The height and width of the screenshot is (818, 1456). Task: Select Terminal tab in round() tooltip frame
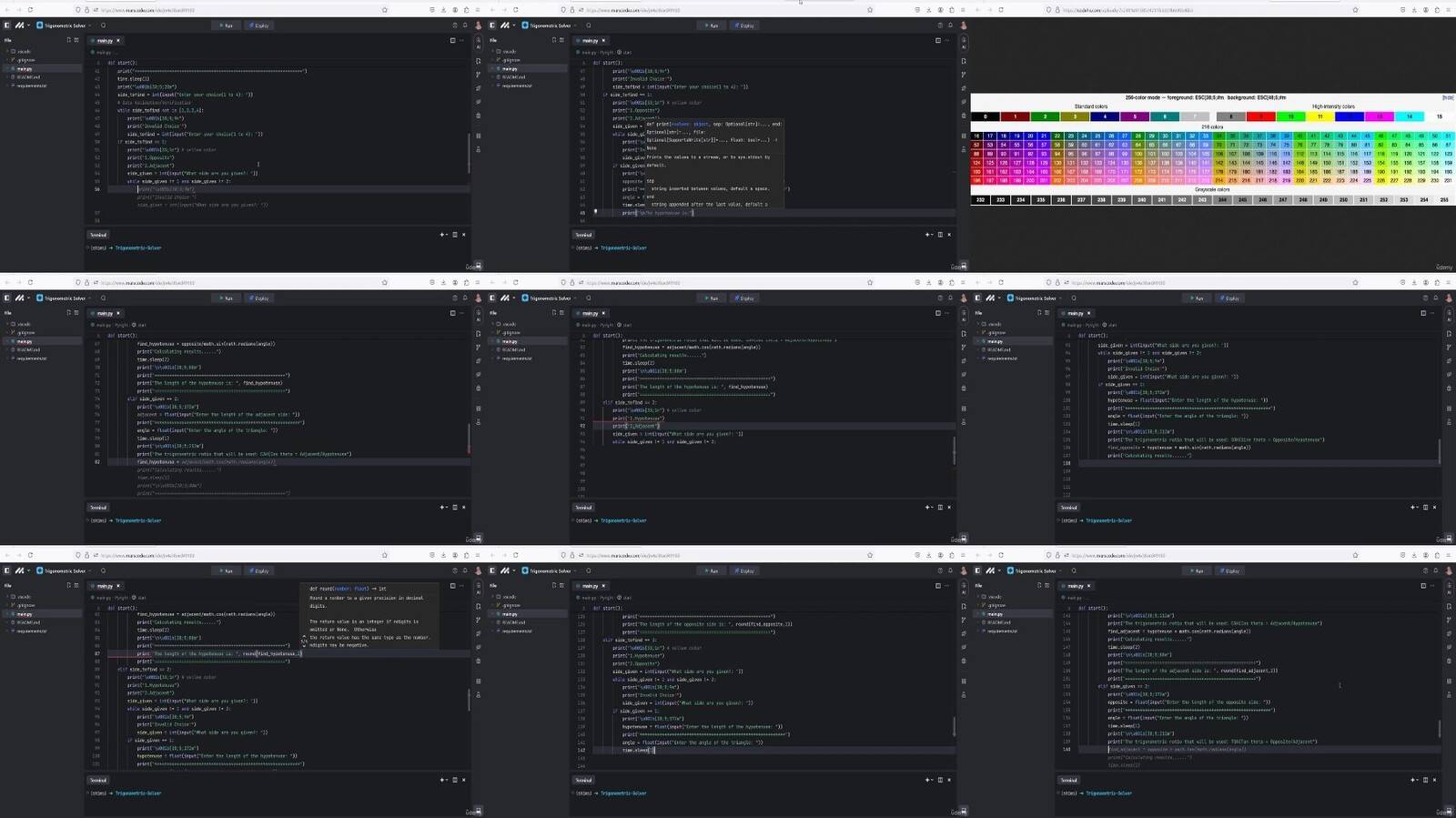point(98,780)
